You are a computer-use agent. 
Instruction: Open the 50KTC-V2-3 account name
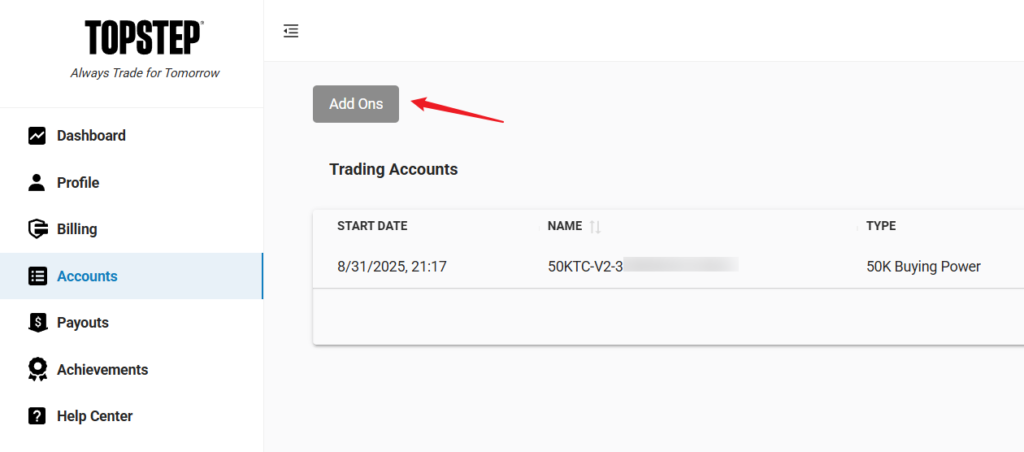click(586, 267)
